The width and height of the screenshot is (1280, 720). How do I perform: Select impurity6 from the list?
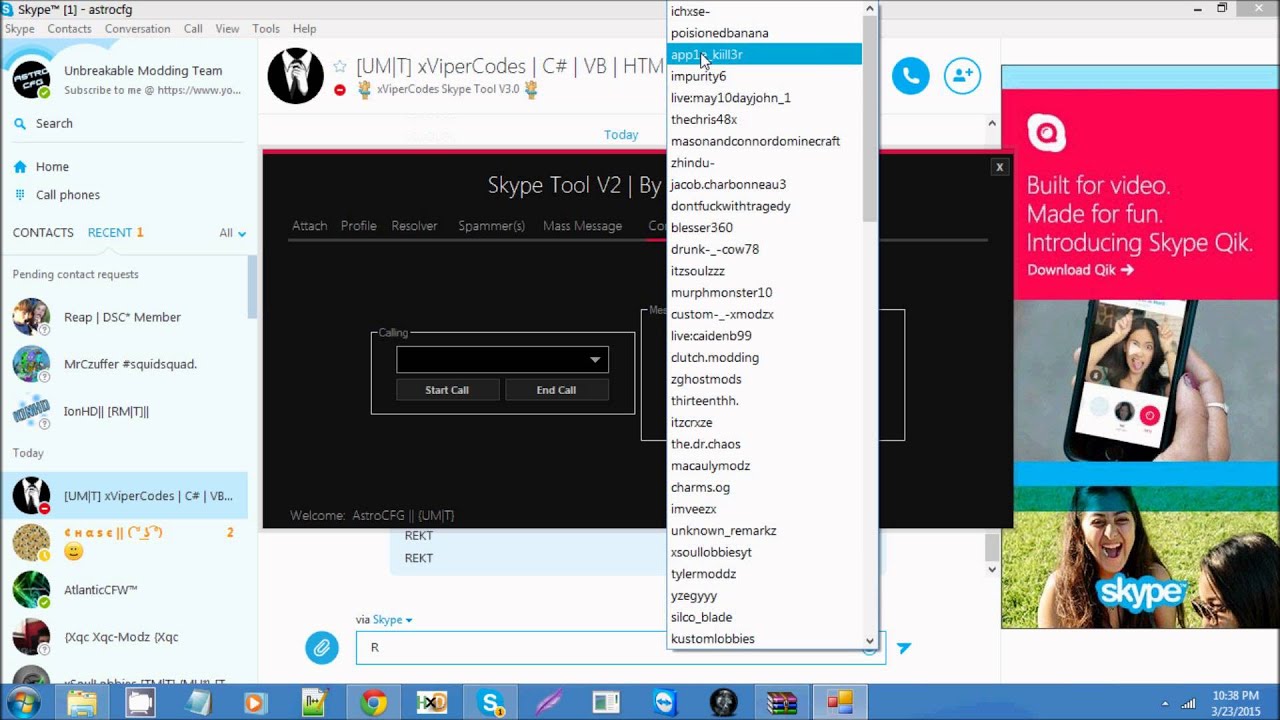click(x=765, y=76)
